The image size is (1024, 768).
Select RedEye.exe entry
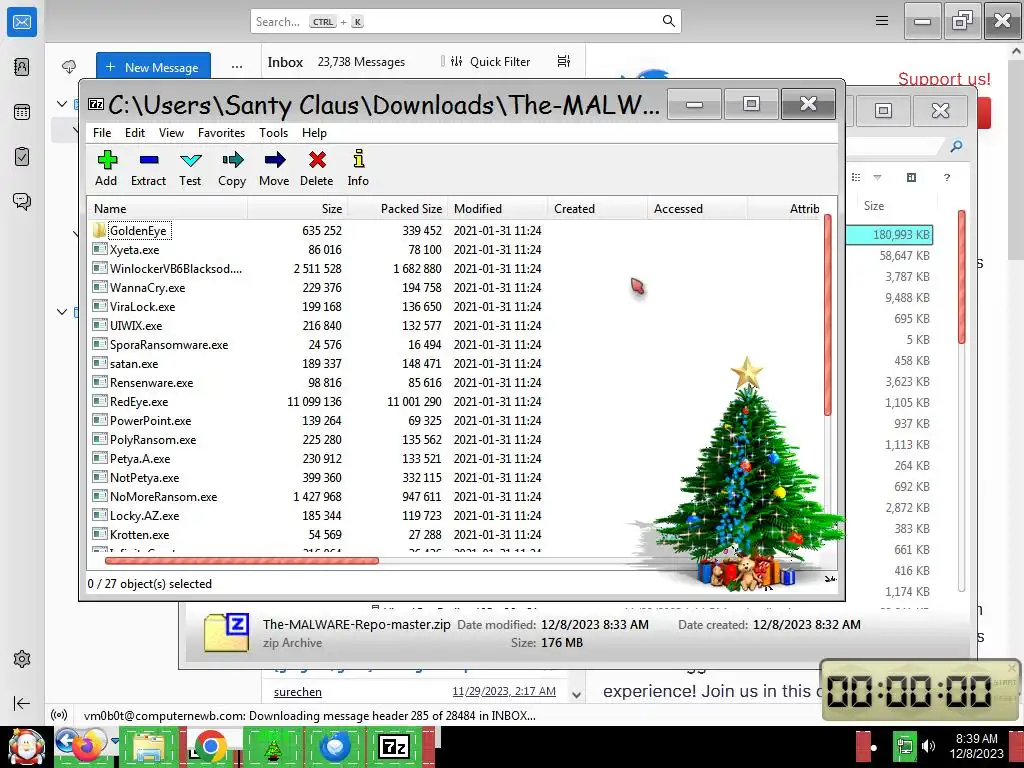(139, 401)
